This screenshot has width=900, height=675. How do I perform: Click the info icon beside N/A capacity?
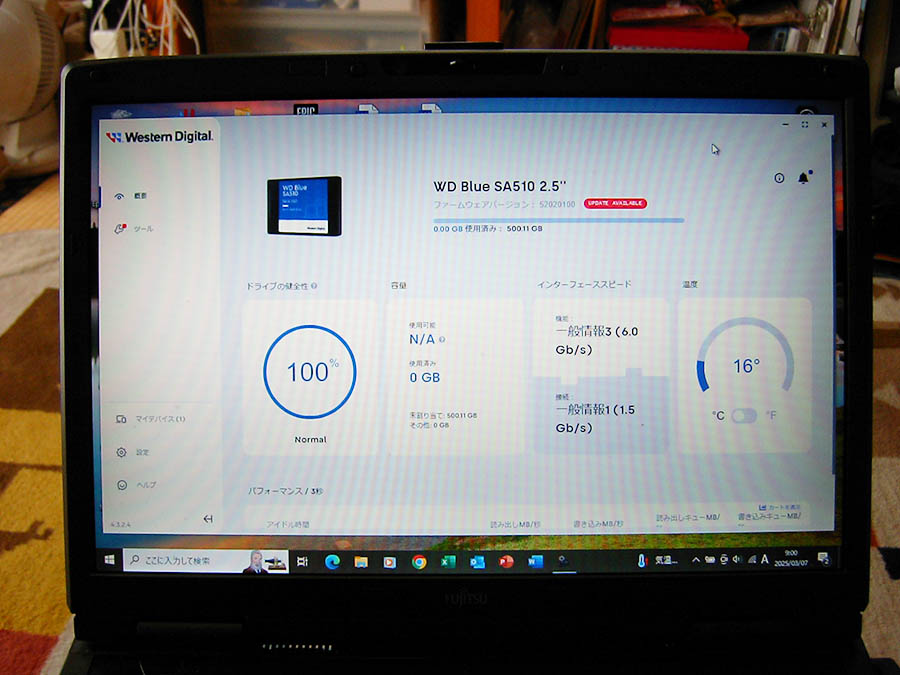coord(442,339)
